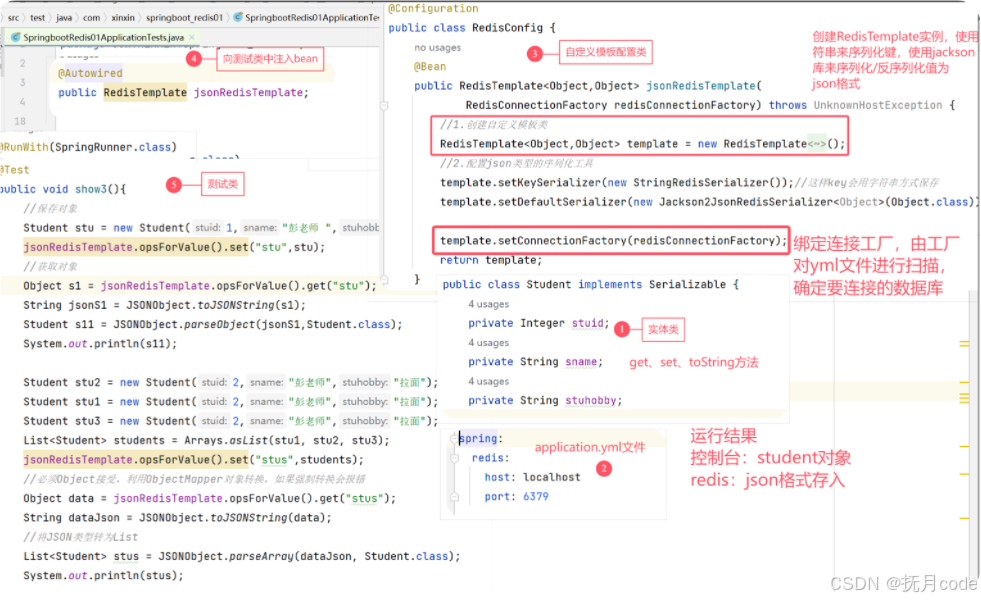Click line number 2 in the gutter

tap(23, 63)
